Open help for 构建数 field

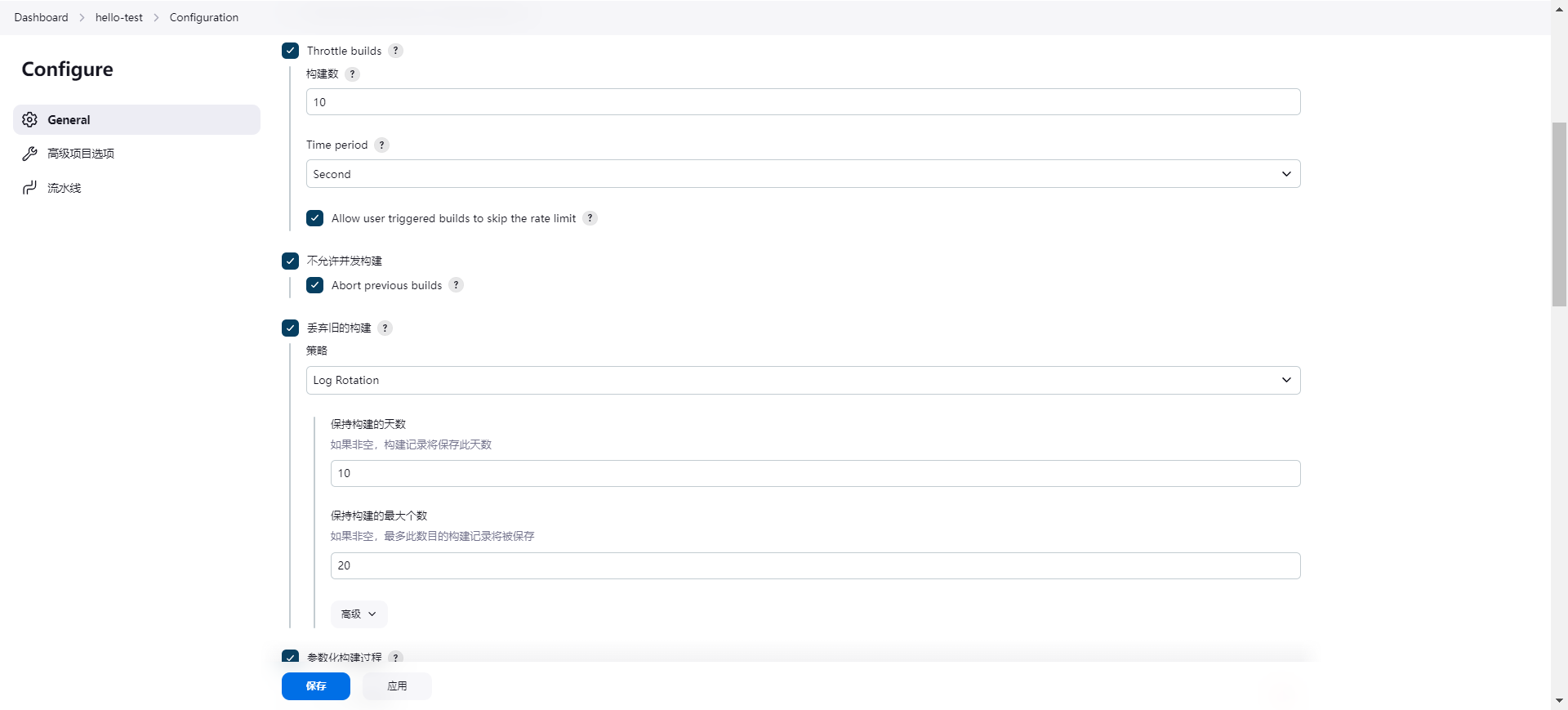tap(352, 74)
